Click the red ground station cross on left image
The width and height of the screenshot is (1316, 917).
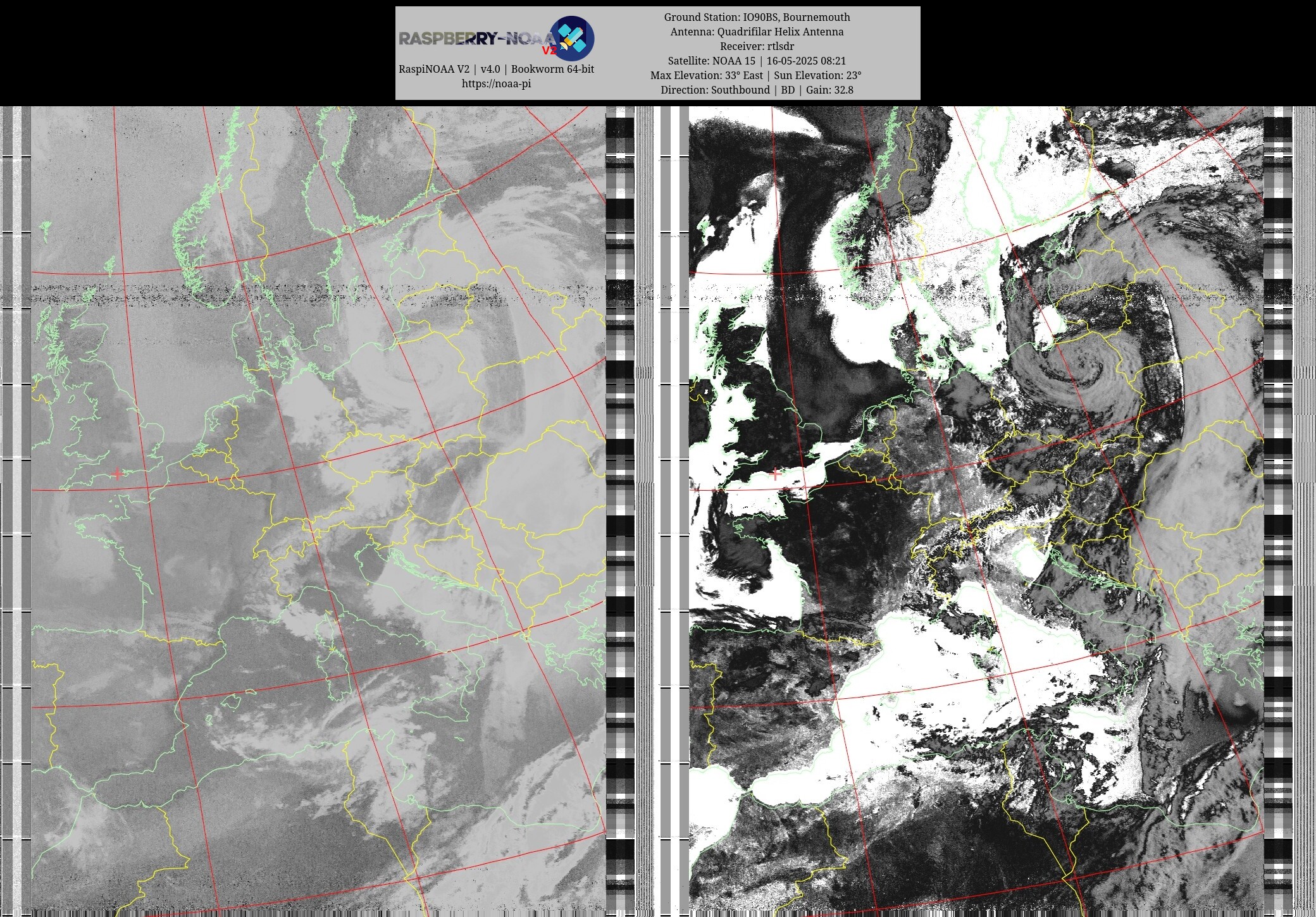click(117, 473)
